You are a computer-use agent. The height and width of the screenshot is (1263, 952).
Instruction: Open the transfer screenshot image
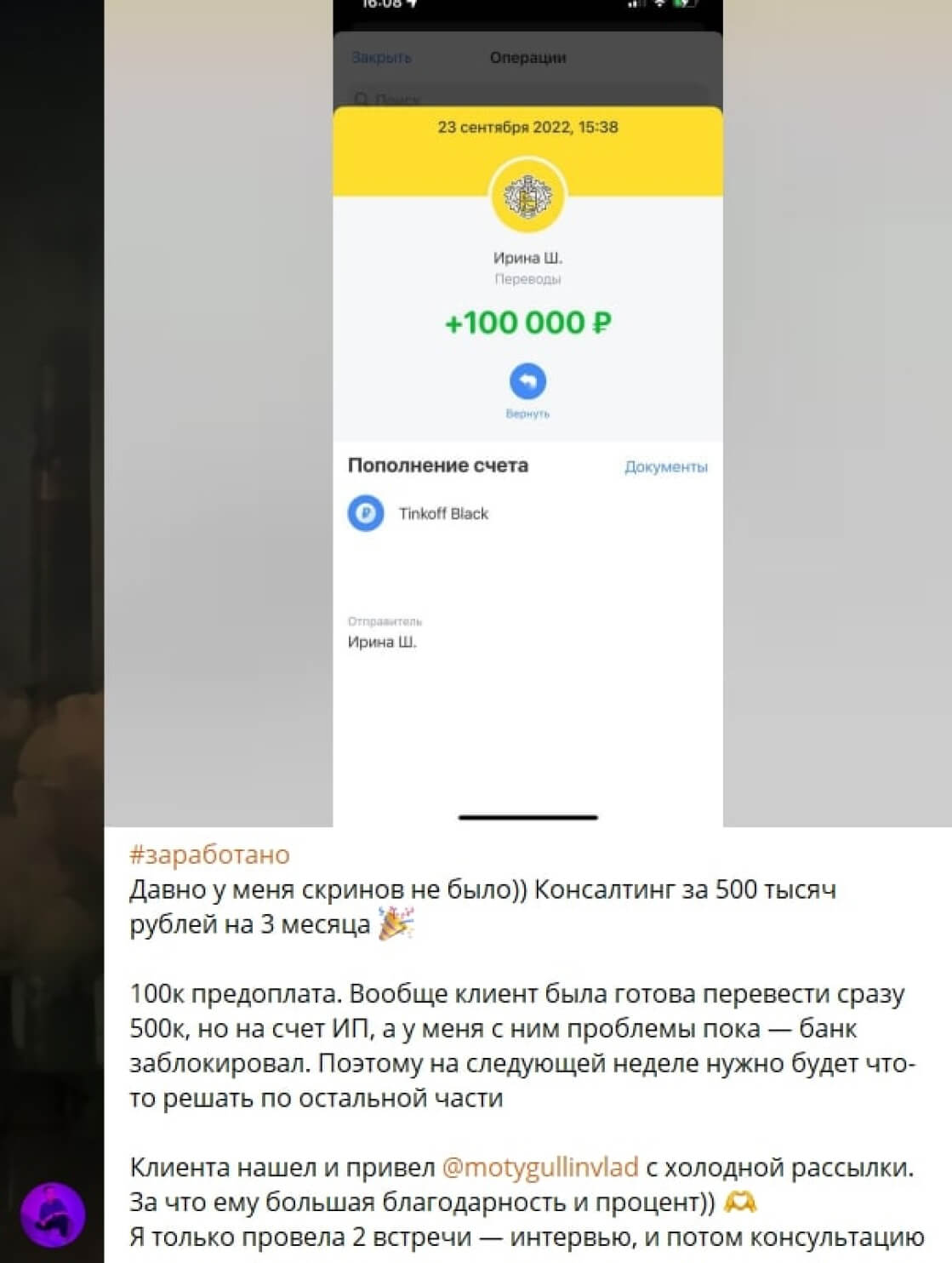click(x=527, y=413)
